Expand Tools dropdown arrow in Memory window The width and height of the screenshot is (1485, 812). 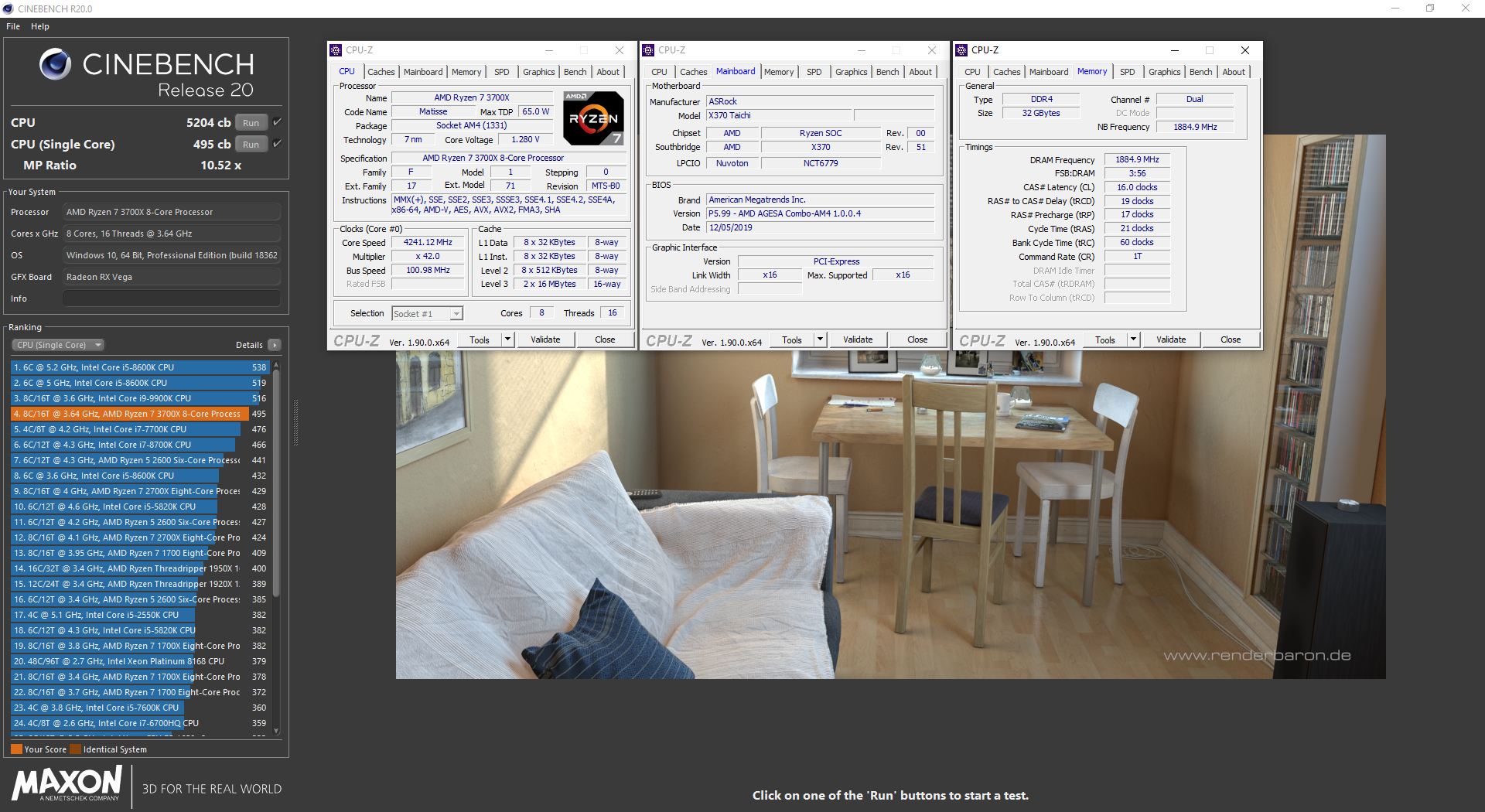point(1133,339)
